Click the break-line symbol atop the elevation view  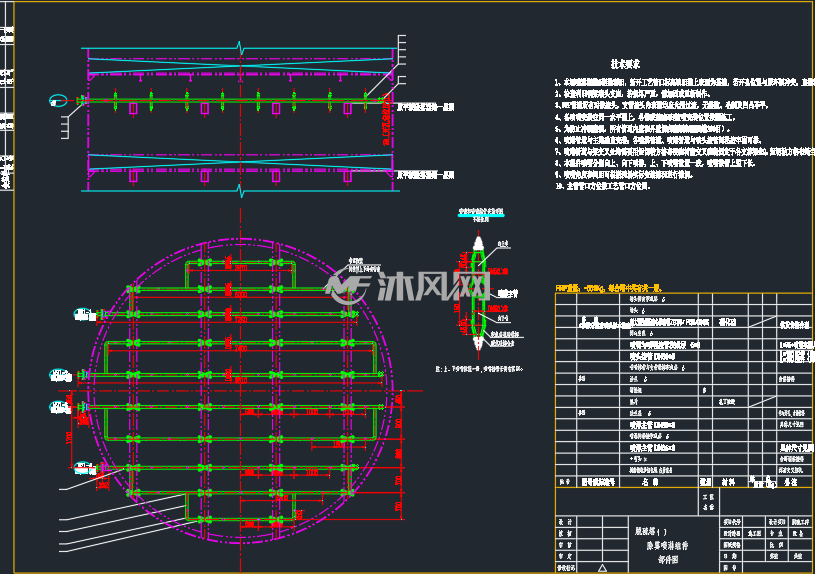[240, 48]
